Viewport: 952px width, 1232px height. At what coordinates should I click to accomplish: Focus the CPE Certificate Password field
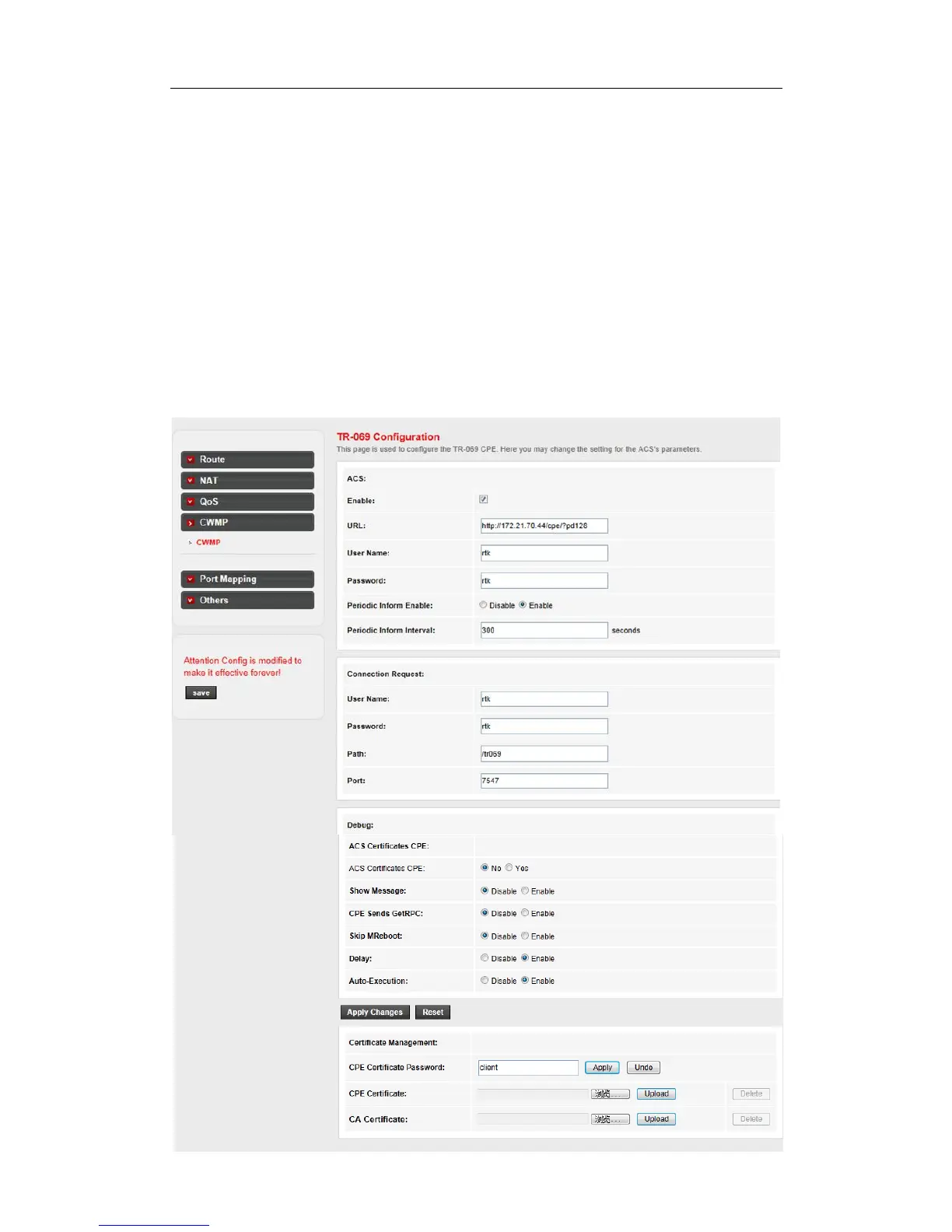click(528, 1068)
